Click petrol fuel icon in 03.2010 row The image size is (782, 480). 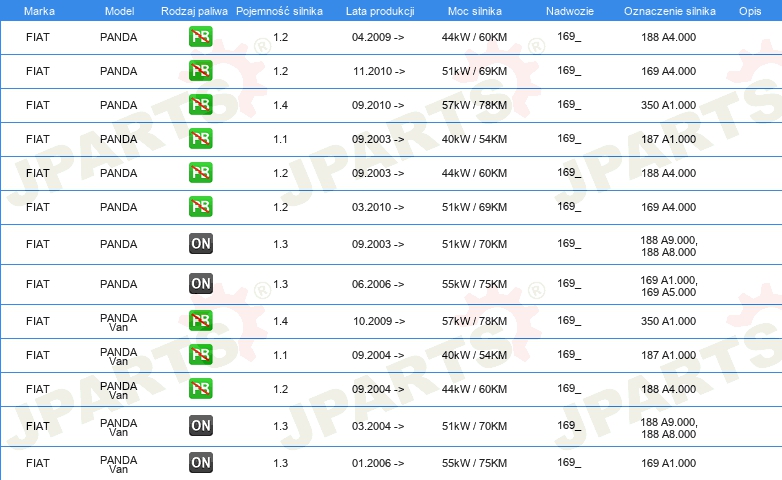point(200,206)
